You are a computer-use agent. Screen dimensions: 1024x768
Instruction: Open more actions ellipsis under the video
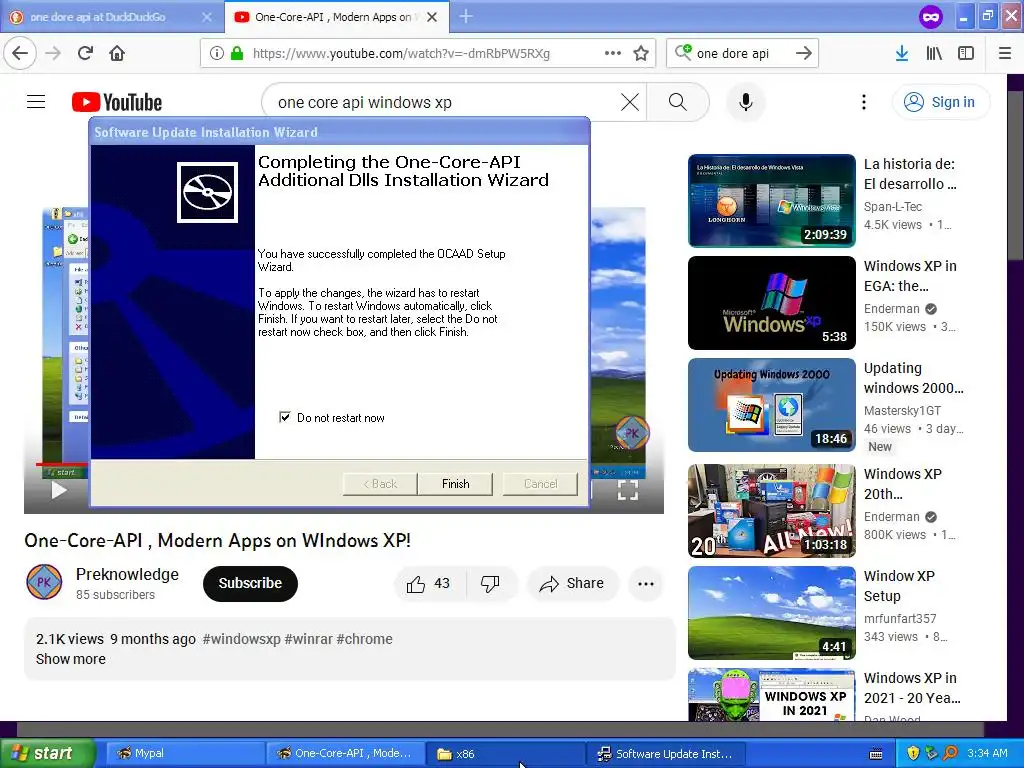point(646,583)
